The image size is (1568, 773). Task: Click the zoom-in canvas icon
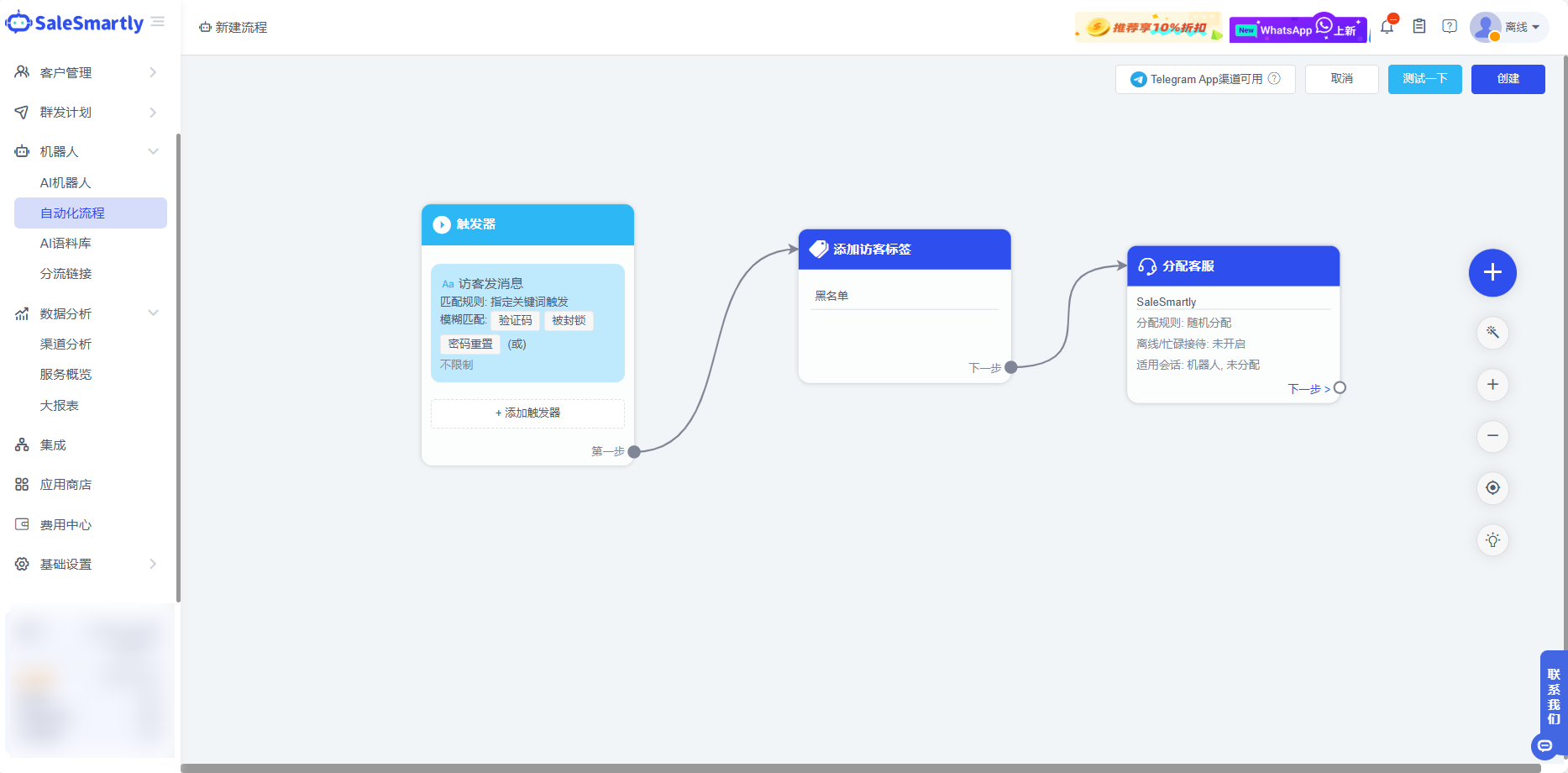(x=1492, y=385)
